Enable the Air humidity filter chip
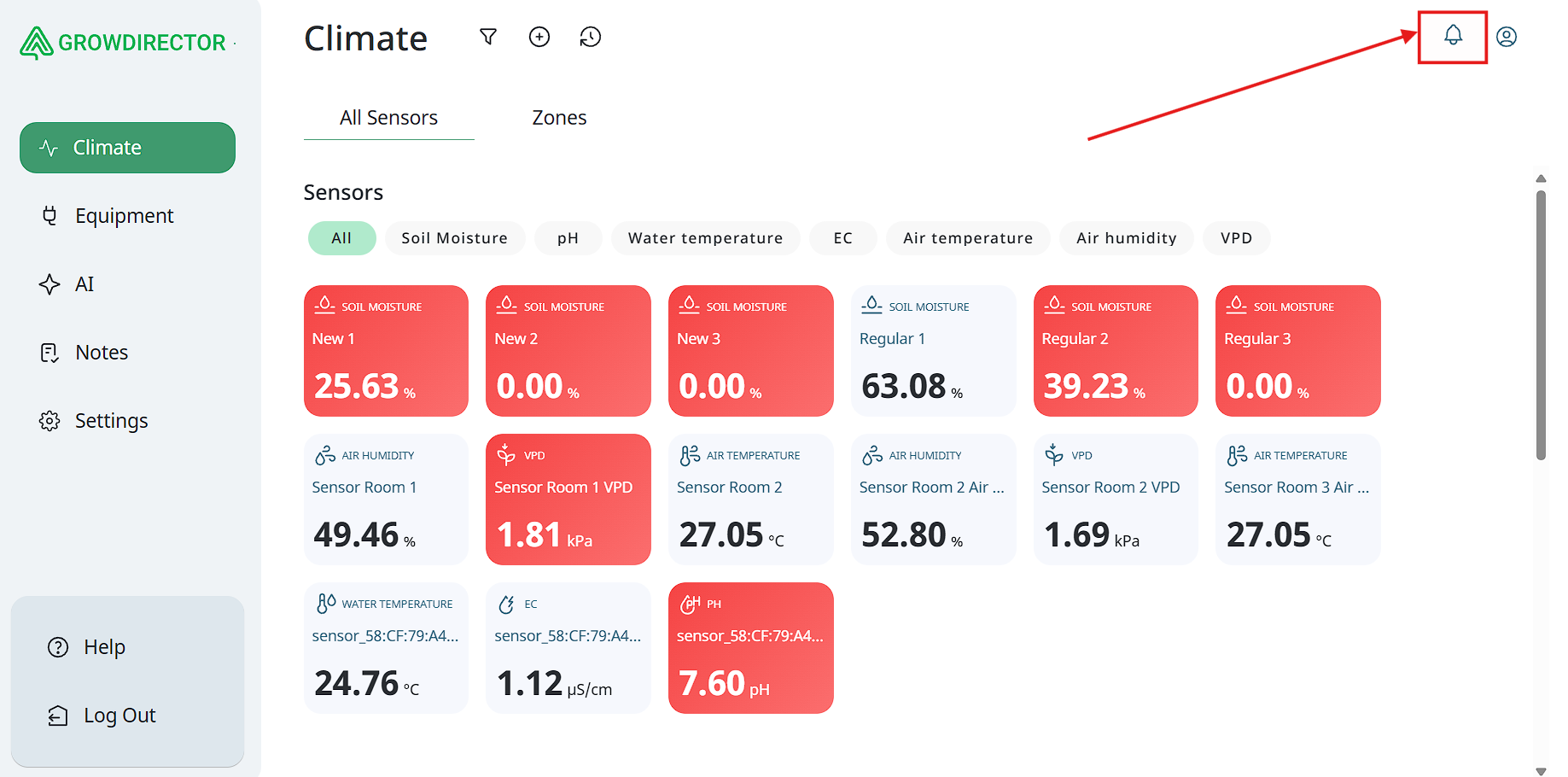 [1126, 238]
